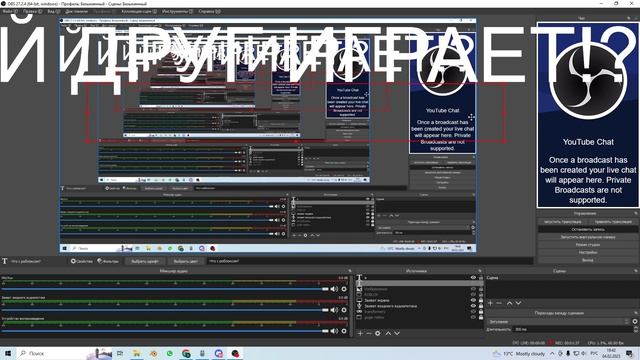This screenshot has width=640, height=360.
Task: Open Windows Start menu
Action: click(8, 353)
